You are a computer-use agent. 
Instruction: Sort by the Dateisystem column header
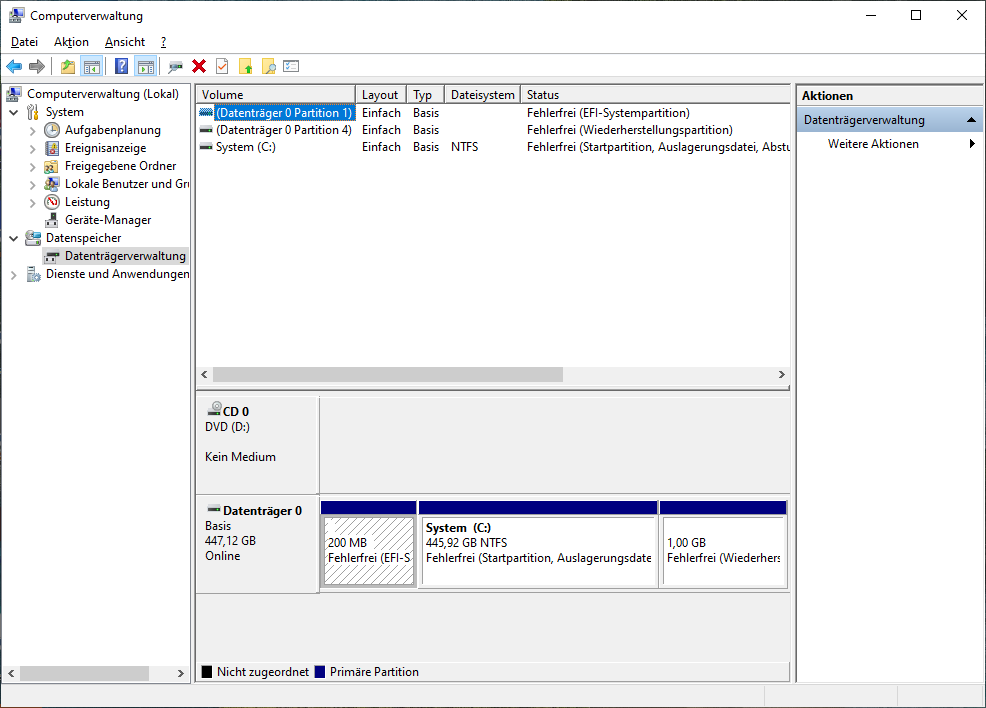click(x=482, y=94)
